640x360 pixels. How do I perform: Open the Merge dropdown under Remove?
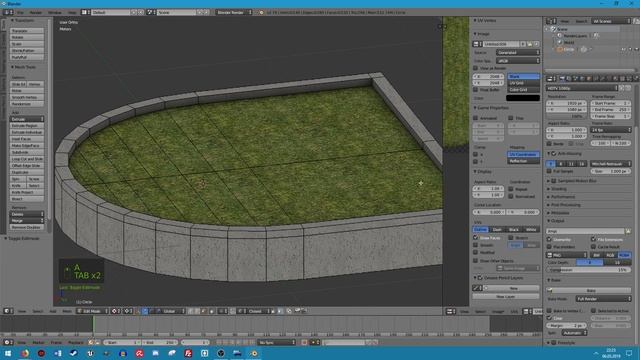[x=27, y=220]
